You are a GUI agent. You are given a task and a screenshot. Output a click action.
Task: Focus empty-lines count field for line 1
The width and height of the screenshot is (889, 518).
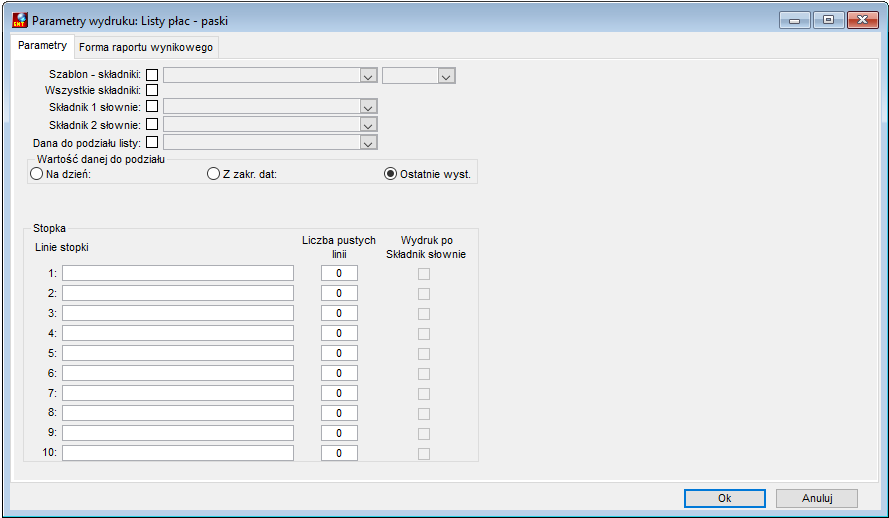pos(339,273)
